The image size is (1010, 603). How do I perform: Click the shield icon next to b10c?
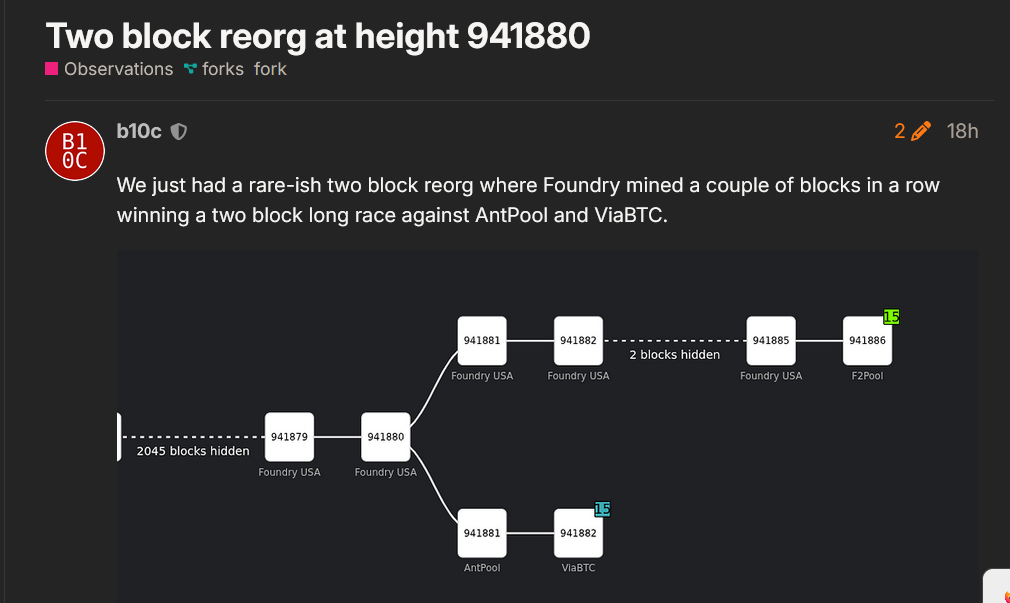pos(179,131)
